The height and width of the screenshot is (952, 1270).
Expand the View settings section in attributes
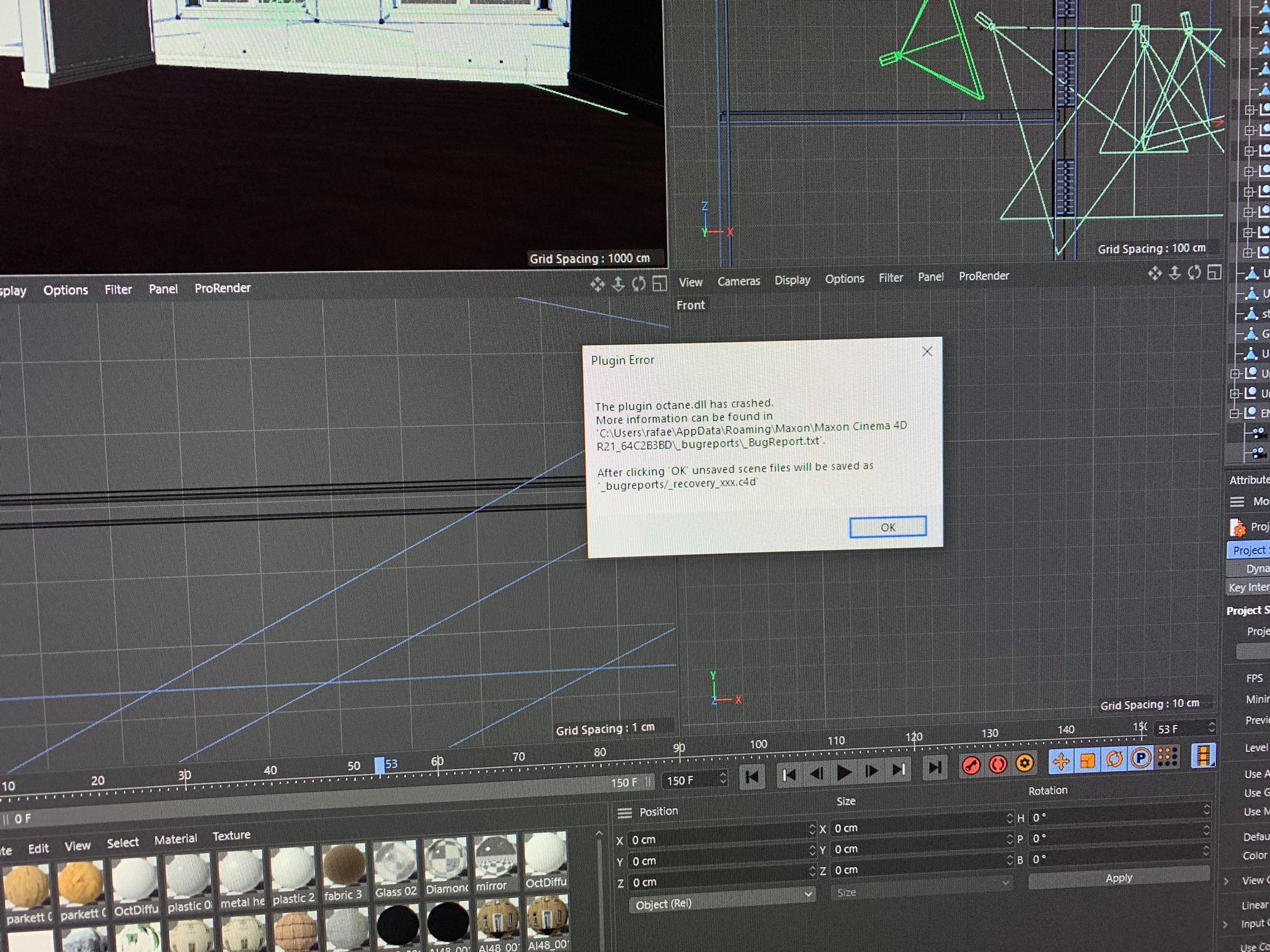point(1227,881)
